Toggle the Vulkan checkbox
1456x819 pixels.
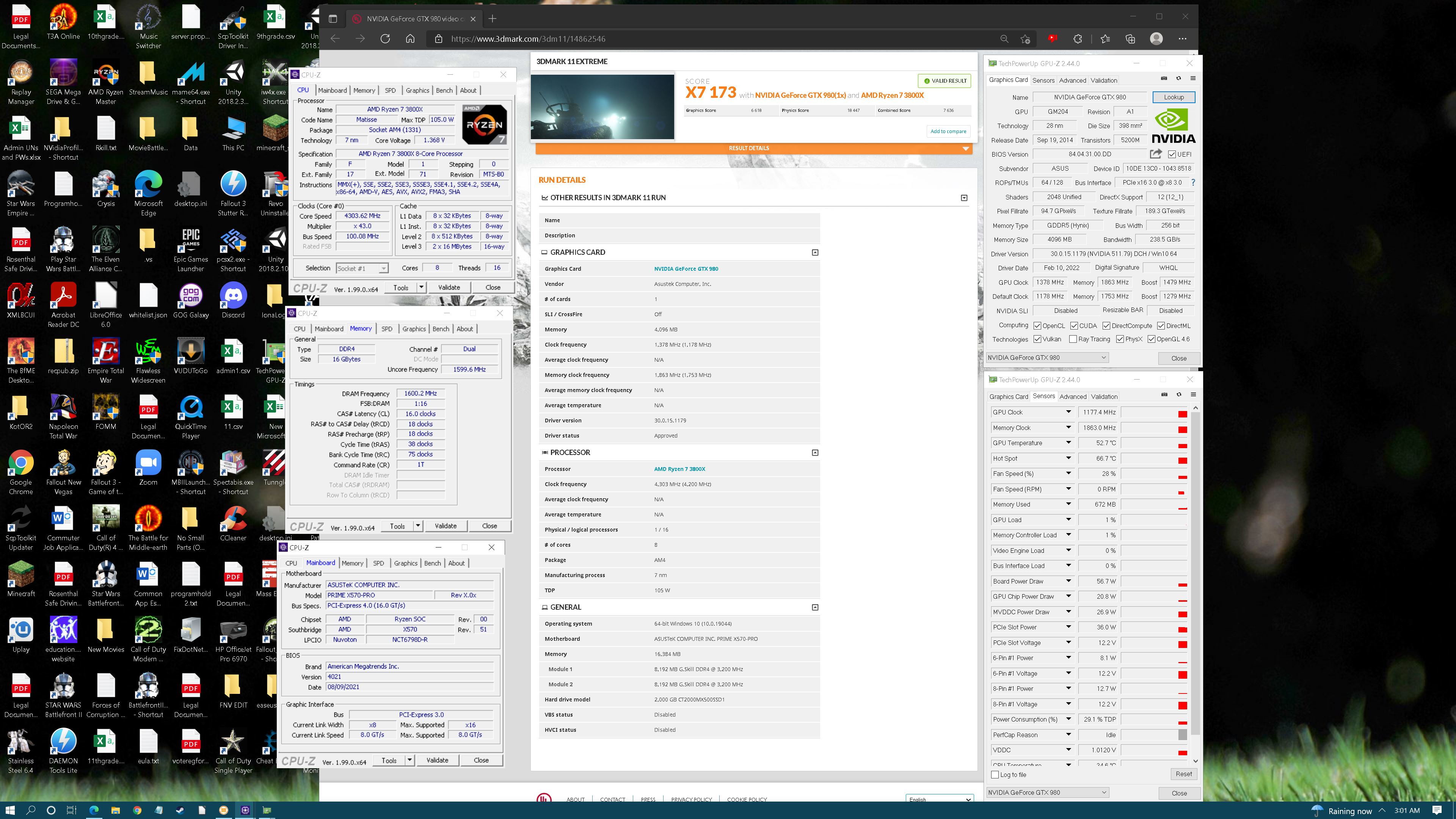pyautogui.click(x=1037, y=339)
